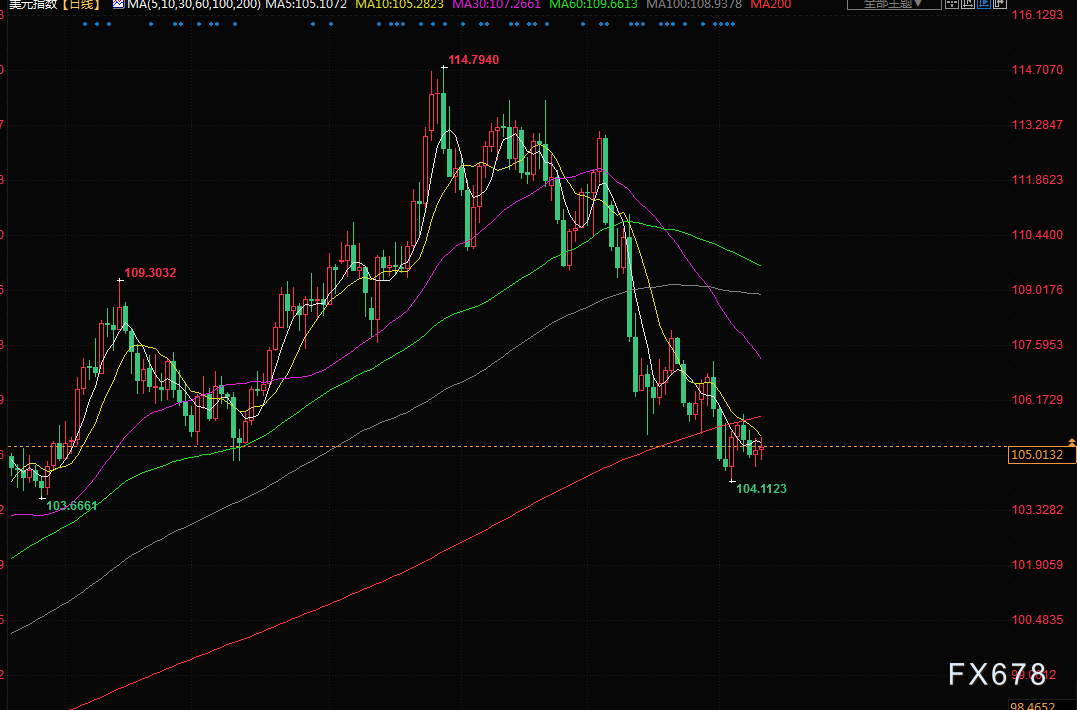Image resolution: width=1077 pixels, height=710 pixels.
Task: Click the 105.0132 current price box
Action: coord(1037,455)
